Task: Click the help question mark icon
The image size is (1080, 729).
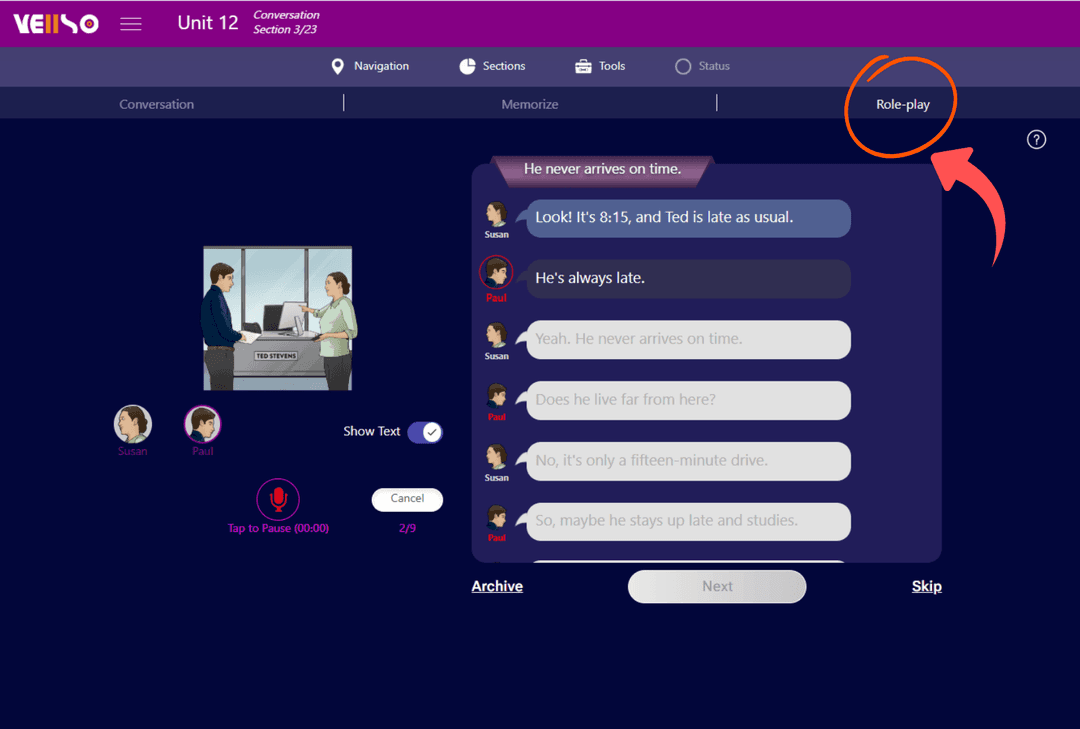Action: click(1036, 140)
